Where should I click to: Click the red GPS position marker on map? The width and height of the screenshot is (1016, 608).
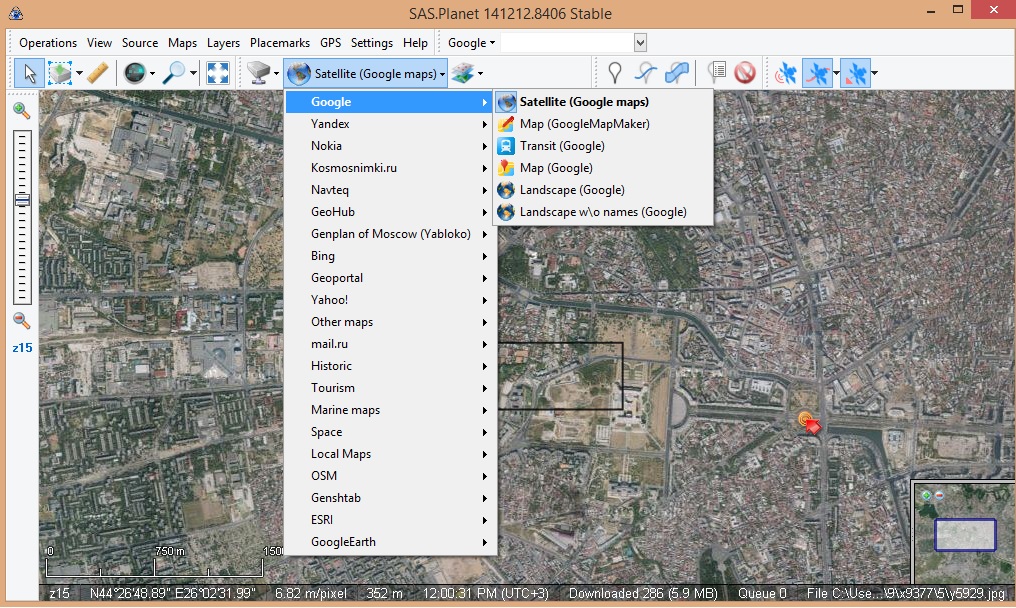(x=809, y=422)
